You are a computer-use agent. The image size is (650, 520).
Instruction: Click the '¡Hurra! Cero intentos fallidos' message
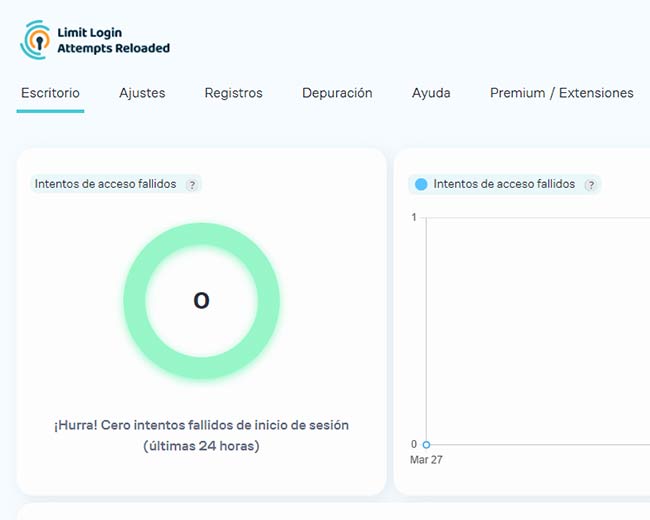pos(201,425)
